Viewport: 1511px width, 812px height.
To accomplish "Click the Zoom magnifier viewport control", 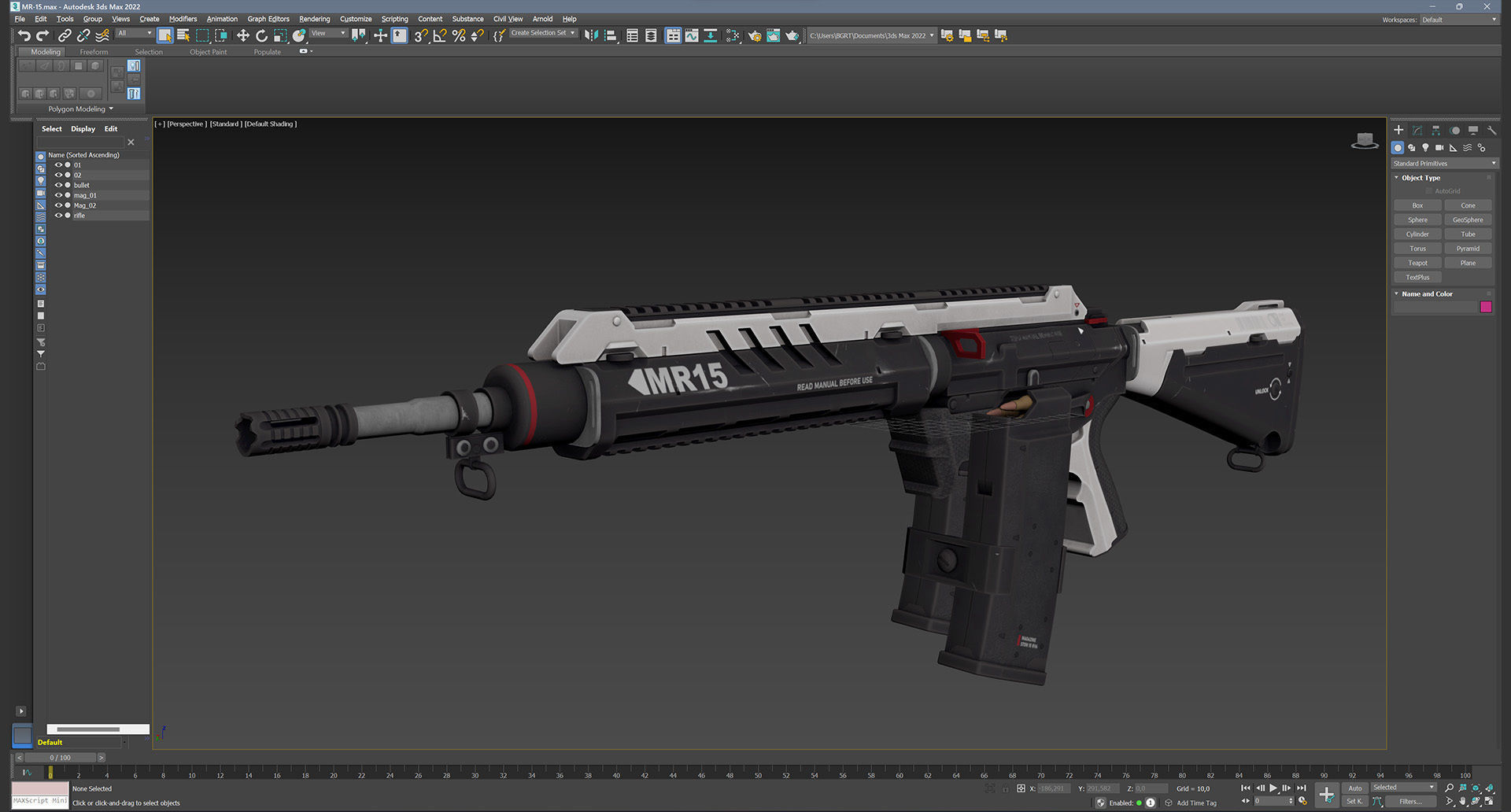I will (1449, 788).
